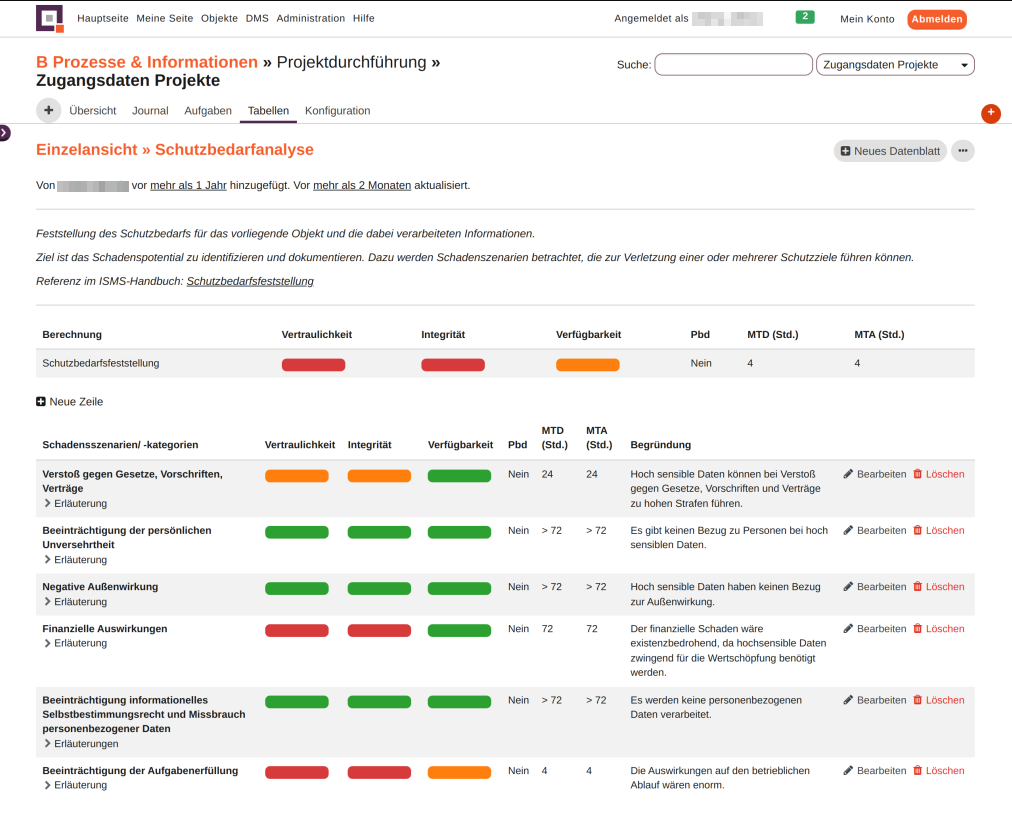Click the dark plus icon left of Übersicht
The width and height of the screenshot is (1012, 829).
[48, 110]
